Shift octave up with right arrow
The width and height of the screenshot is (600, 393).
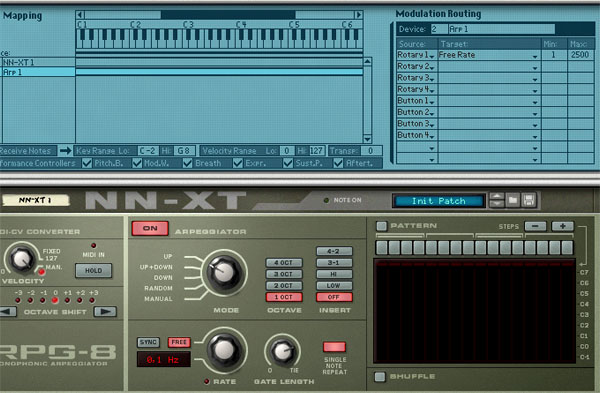pyautogui.click(x=105, y=311)
